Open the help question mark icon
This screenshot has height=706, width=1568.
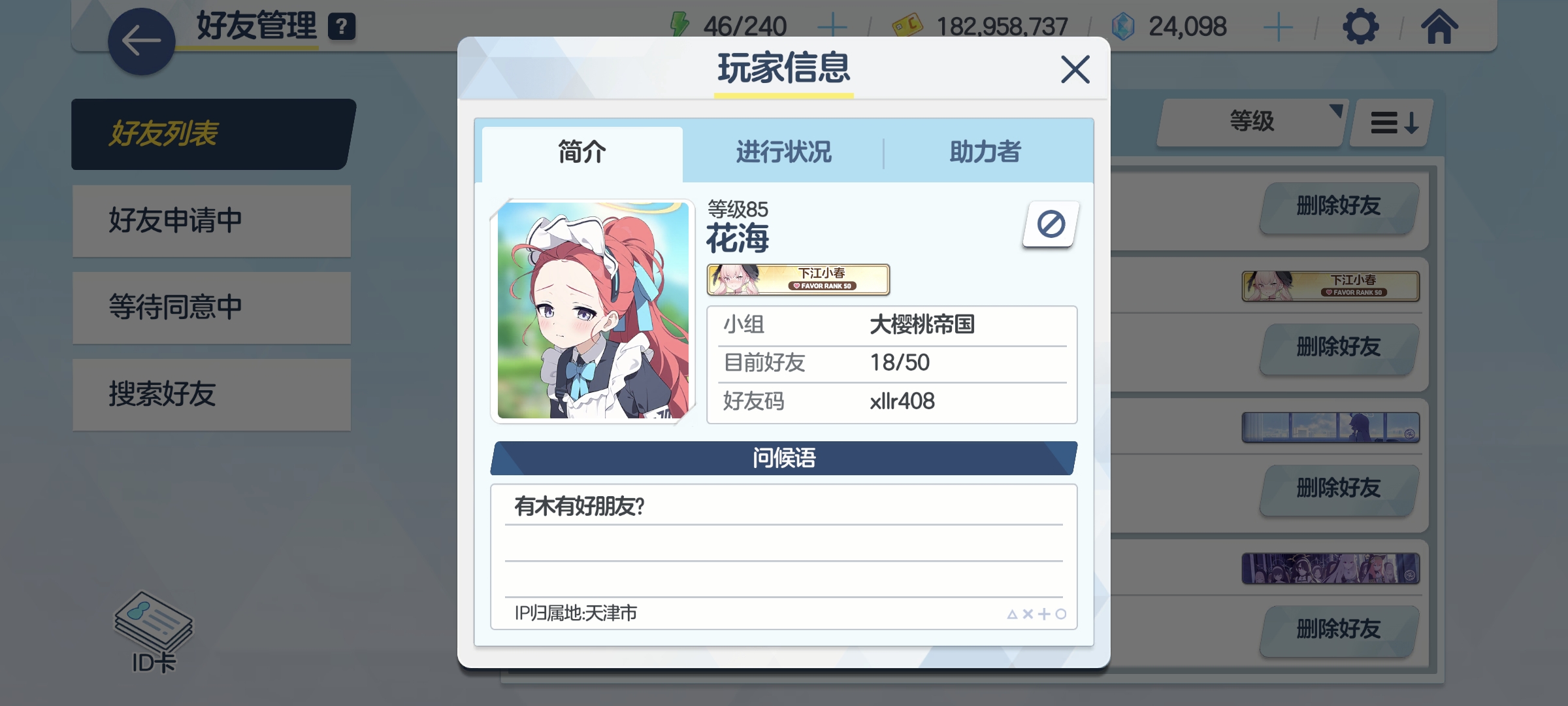tap(341, 27)
